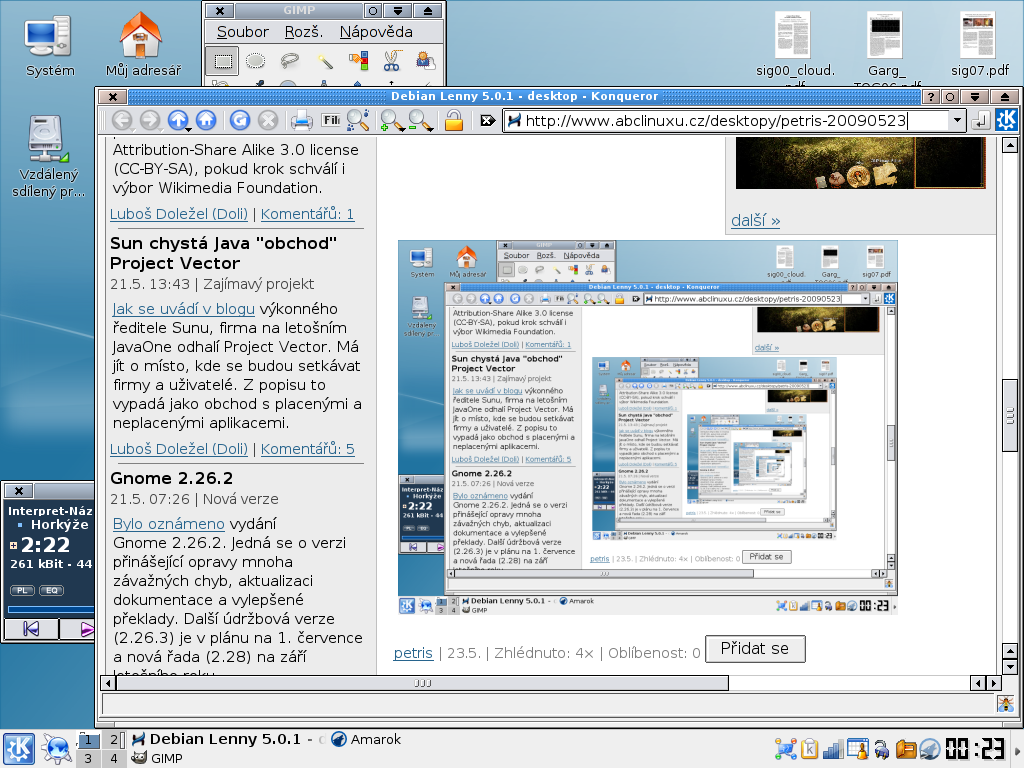Image resolution: width=1024 pixels, height=768 pixels.
Task: Open Bylo oznámeno link
Action: 168,524
